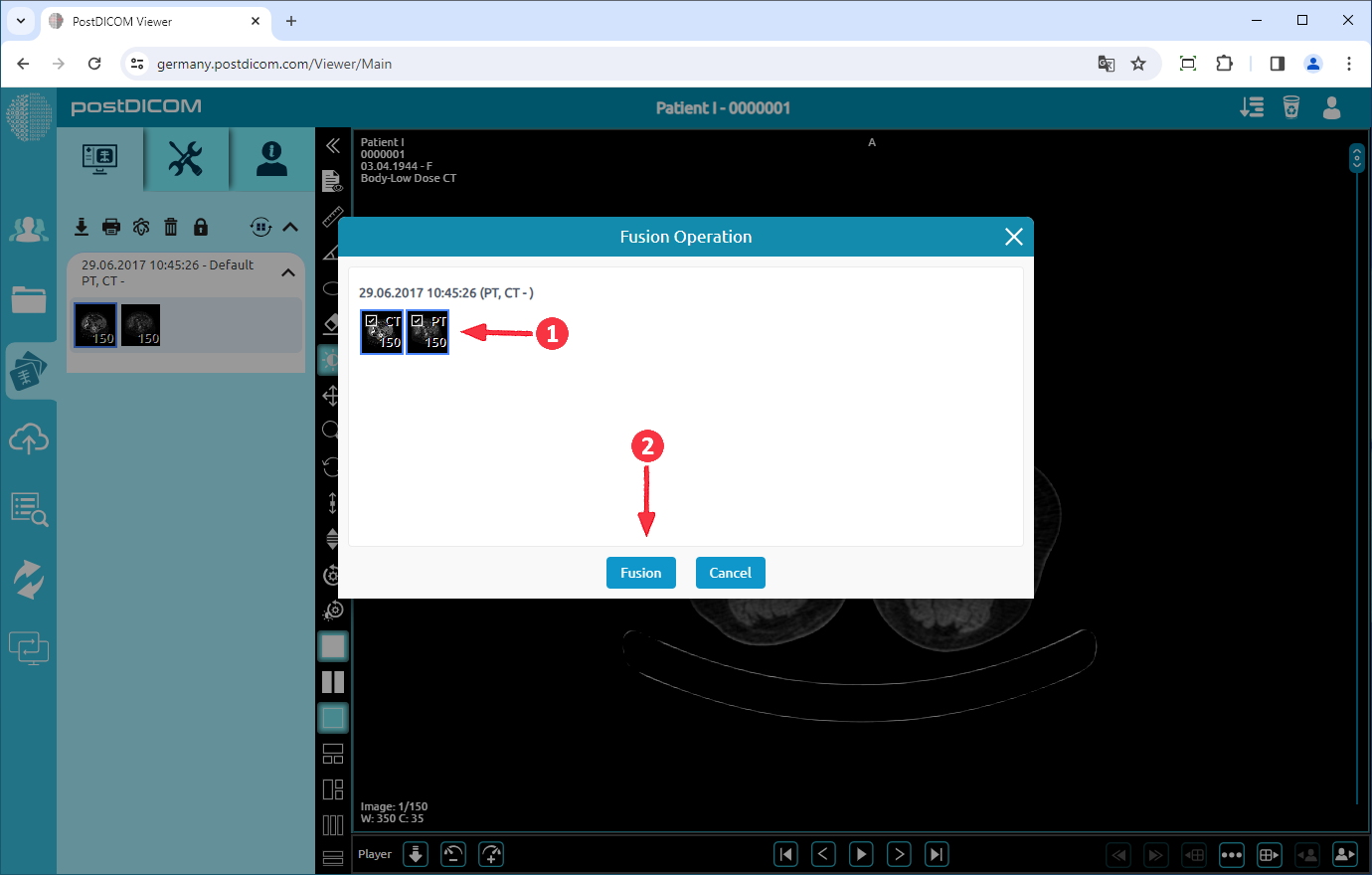
Task: Delete the study using trash icon
Action: tap(171, 227)
